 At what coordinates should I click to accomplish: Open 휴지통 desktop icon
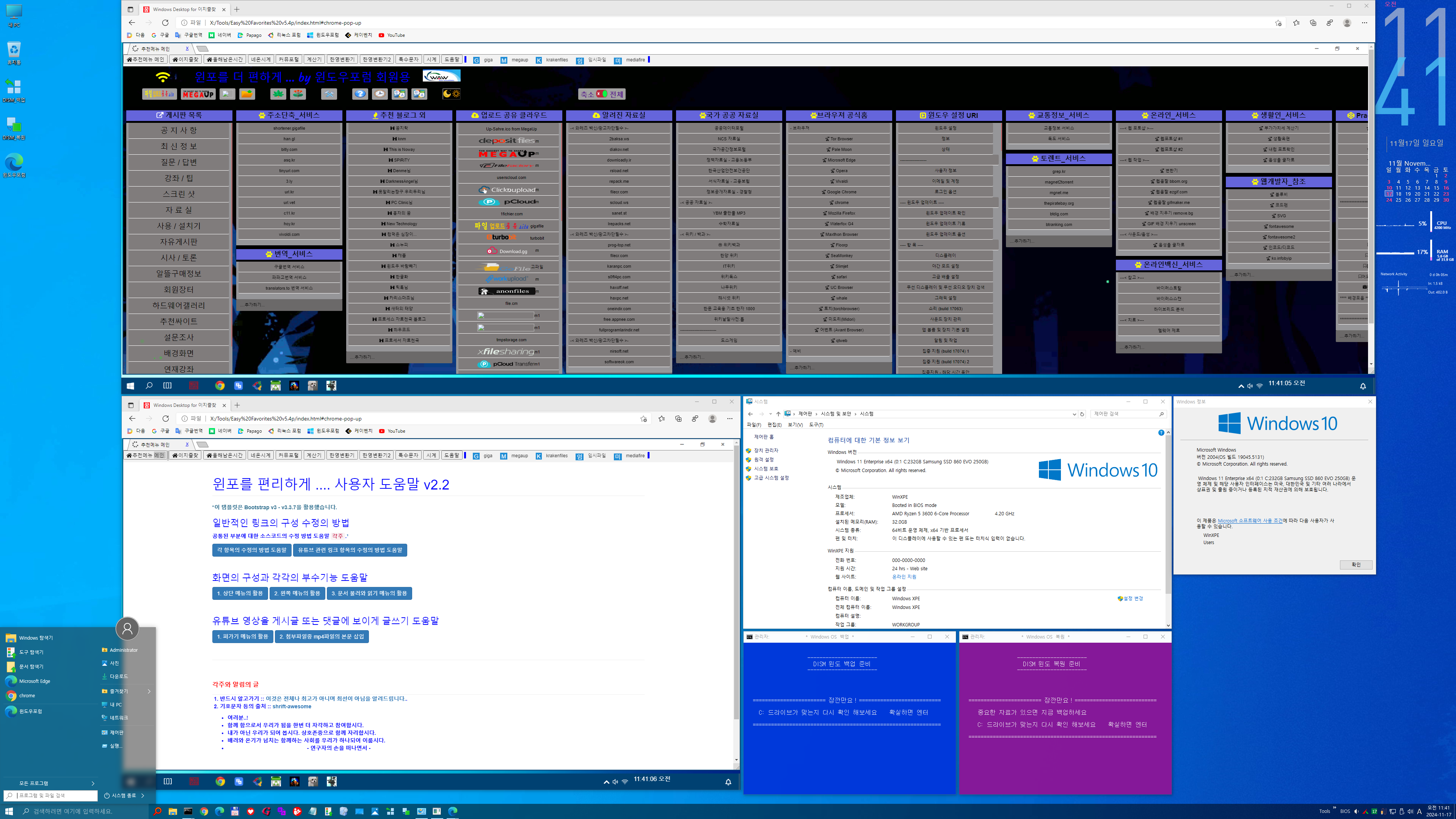[x=14, y=53]
